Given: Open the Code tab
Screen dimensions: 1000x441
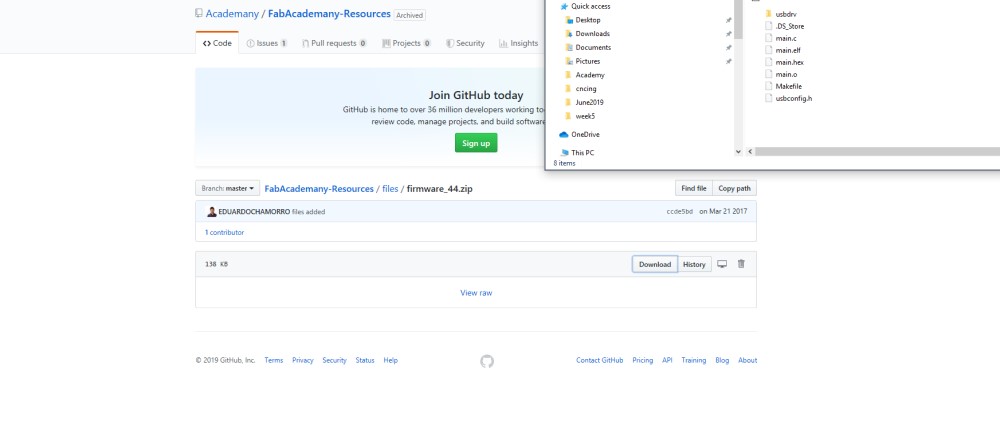Looking at the screenshot, I should 217,43.
